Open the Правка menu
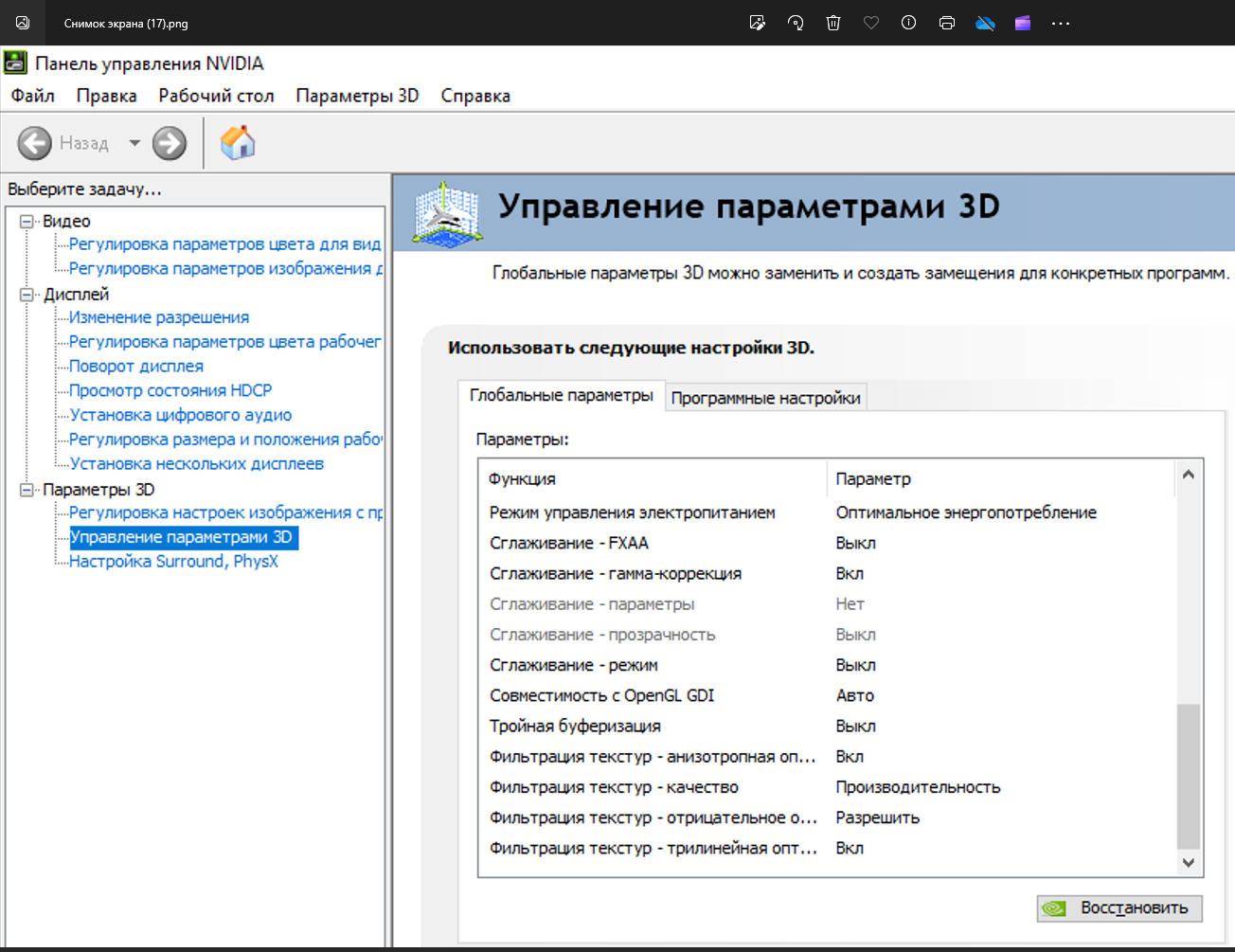 (107, 96)
